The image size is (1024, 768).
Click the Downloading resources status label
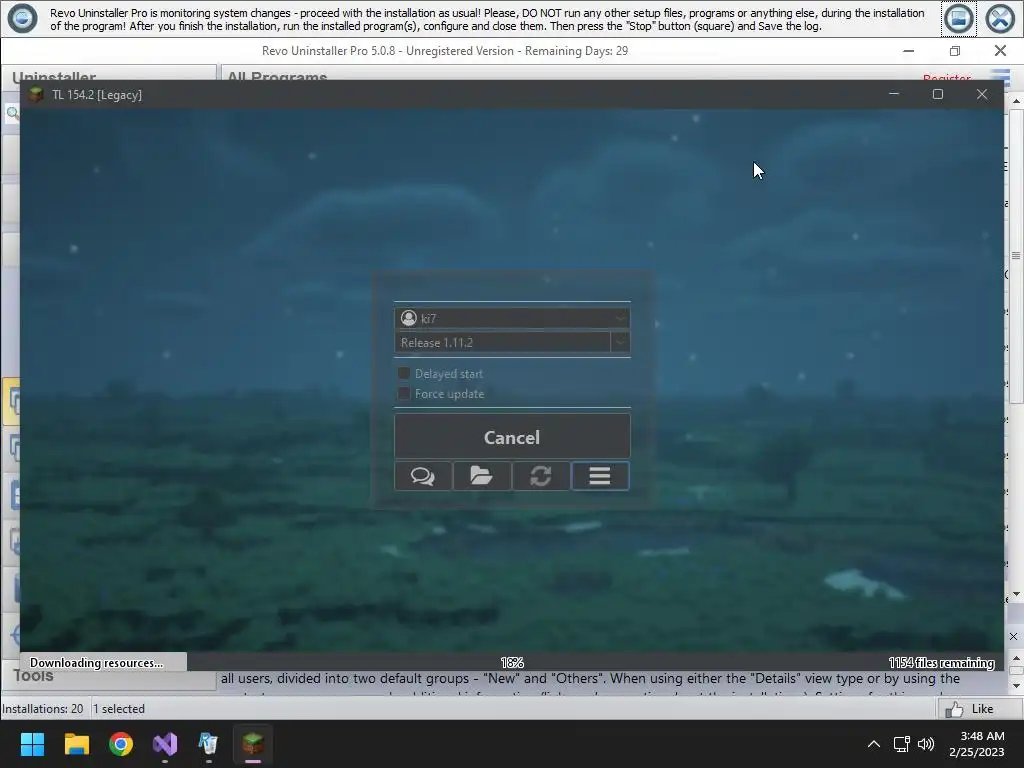tap(97, 662)
